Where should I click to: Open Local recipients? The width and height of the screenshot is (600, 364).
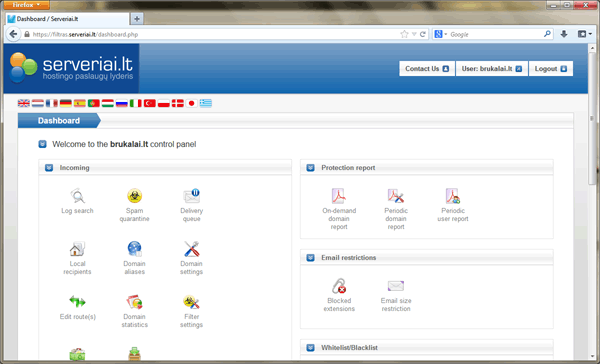pos(77,258)
